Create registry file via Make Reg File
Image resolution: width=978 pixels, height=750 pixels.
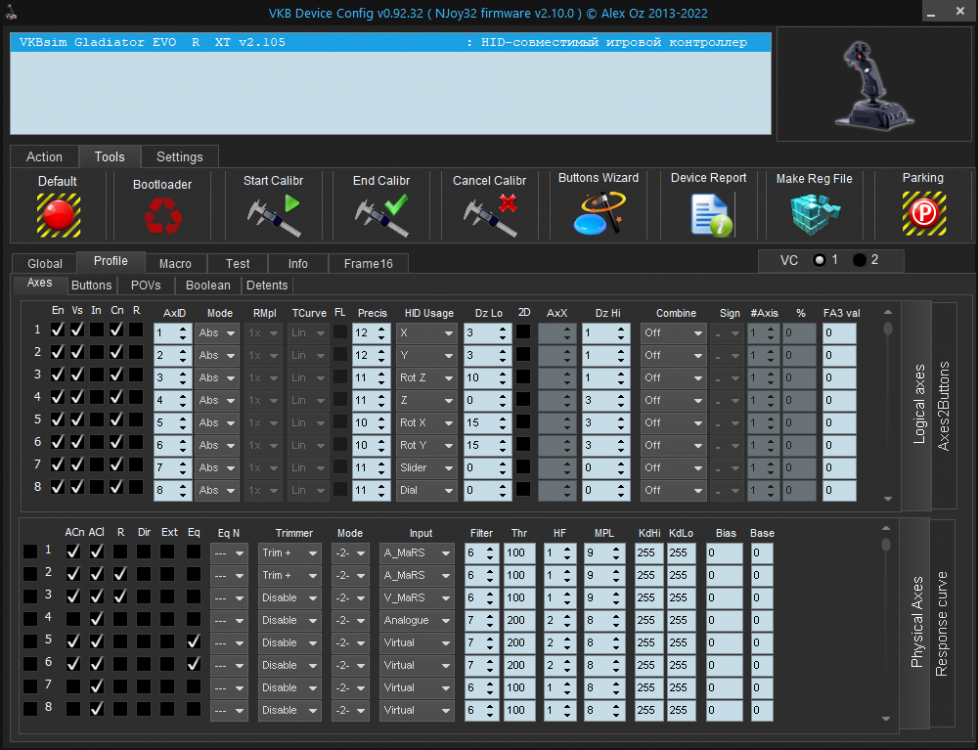coord(814,214)
